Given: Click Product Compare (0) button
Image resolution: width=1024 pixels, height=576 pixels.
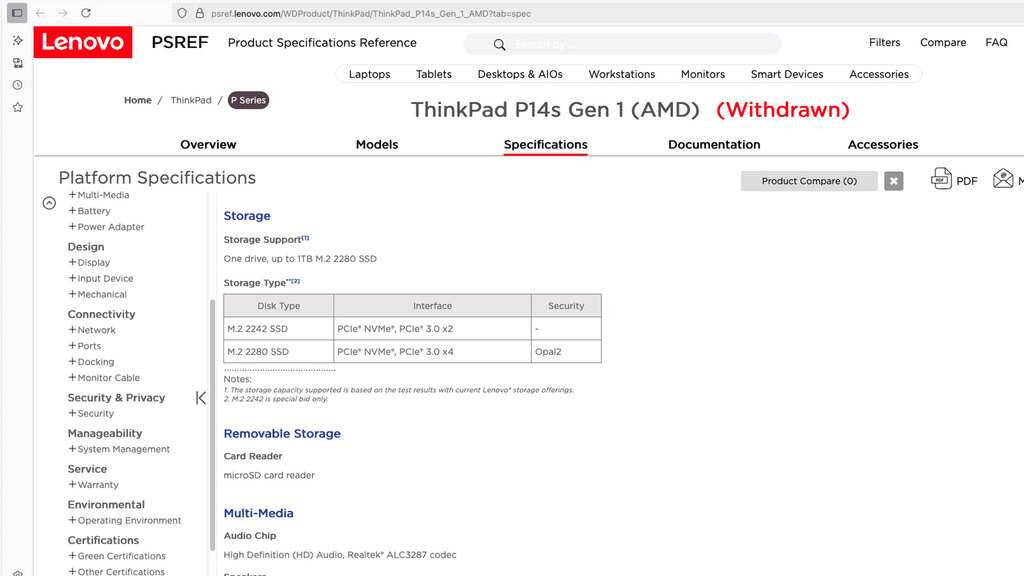Looking at the screenshot, I should point(809,181).
